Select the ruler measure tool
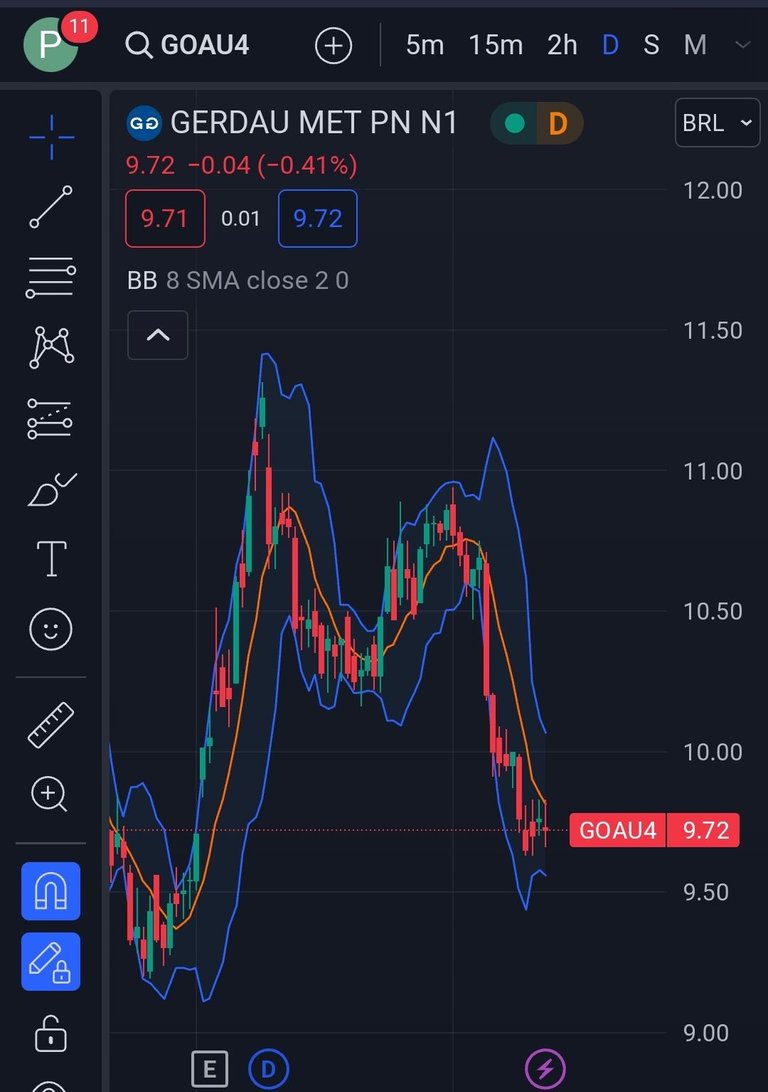This screenshot has width=768, height=1092. (x=50, y=725)
